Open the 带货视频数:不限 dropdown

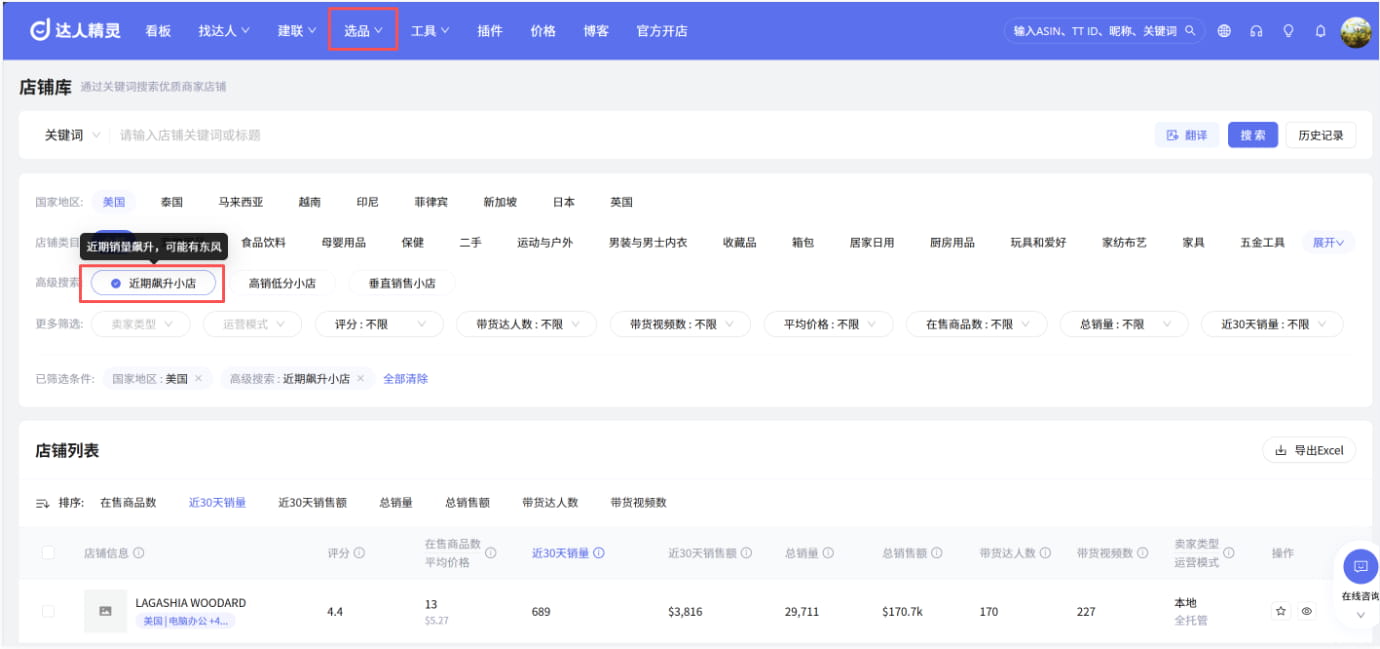(680, 324)
